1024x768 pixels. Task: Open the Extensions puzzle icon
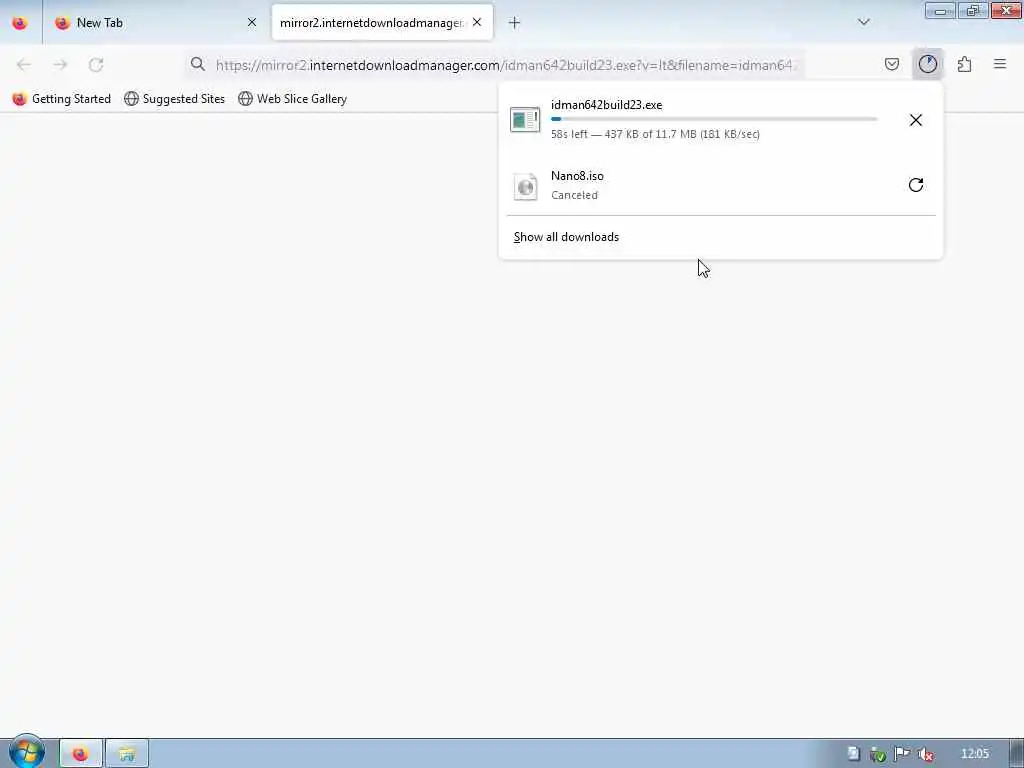pos(964,64)
